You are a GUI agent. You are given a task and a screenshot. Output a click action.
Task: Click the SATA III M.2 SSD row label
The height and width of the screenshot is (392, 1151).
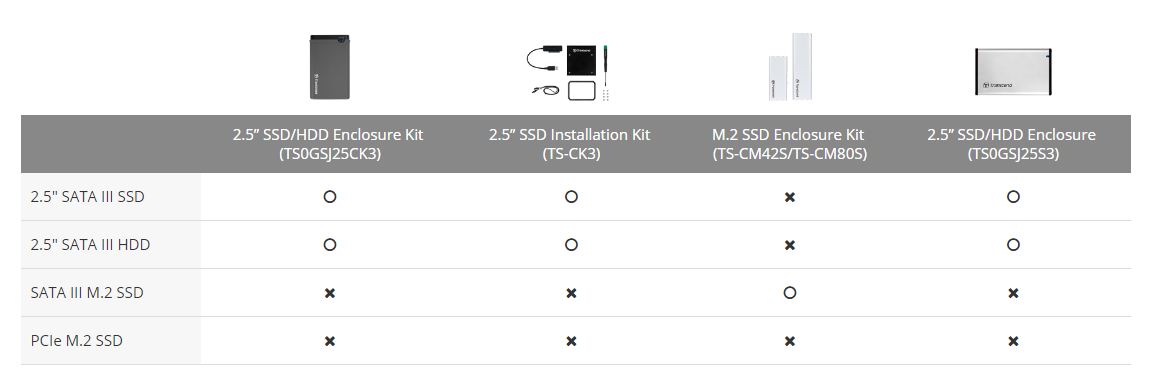tap(87, 293)
